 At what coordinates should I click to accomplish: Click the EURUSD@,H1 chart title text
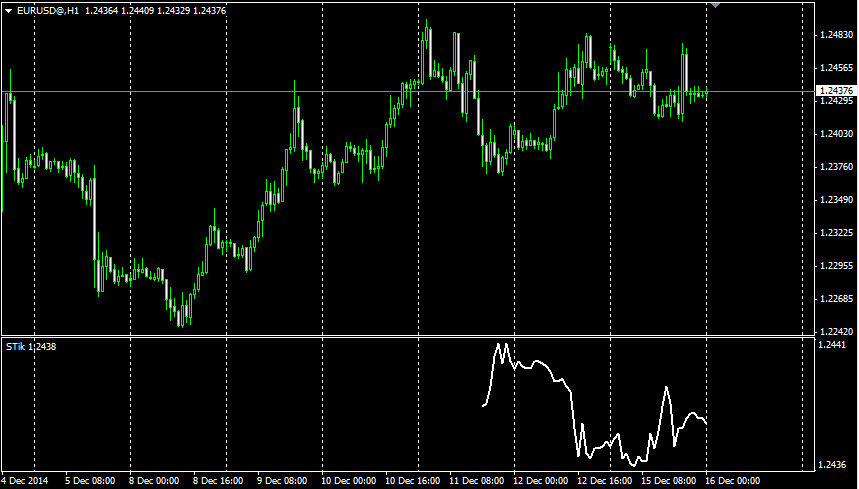click(48, 10)
